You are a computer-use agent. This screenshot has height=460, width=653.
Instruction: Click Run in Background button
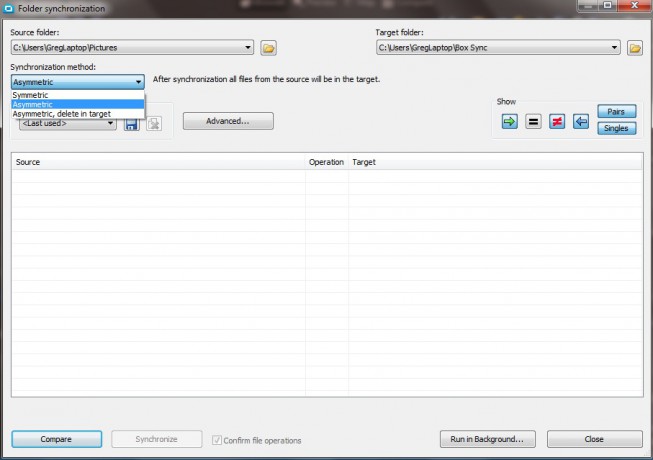(488, 439)
